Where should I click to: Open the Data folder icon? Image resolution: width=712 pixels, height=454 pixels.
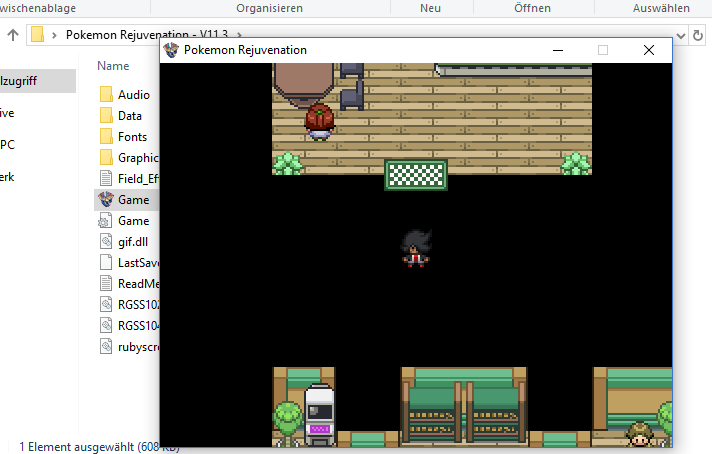106,116
